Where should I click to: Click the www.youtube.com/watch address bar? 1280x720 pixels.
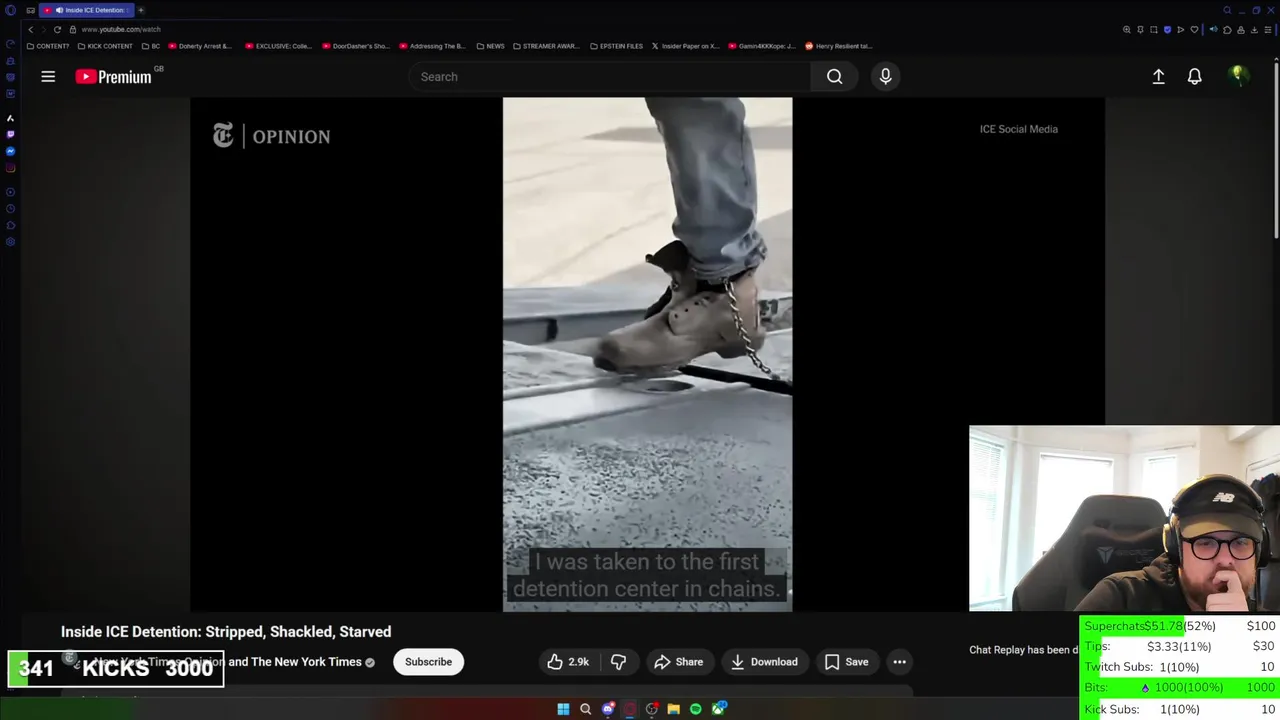click(120, 29)
